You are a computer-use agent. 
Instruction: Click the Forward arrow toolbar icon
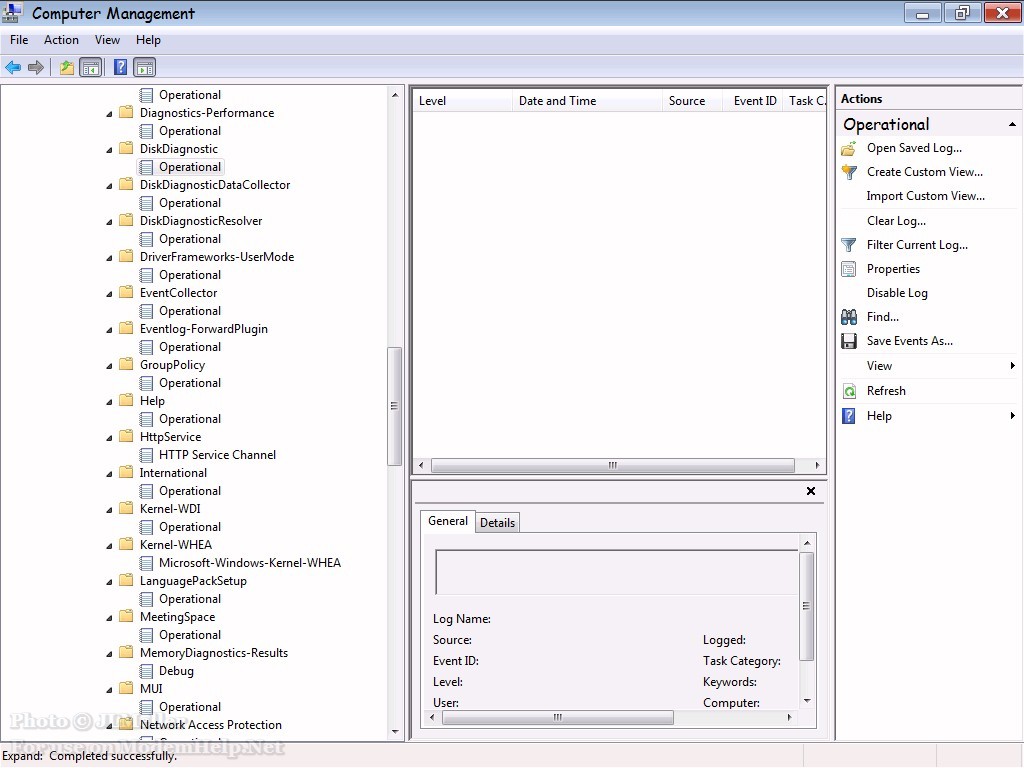point(36,67)
